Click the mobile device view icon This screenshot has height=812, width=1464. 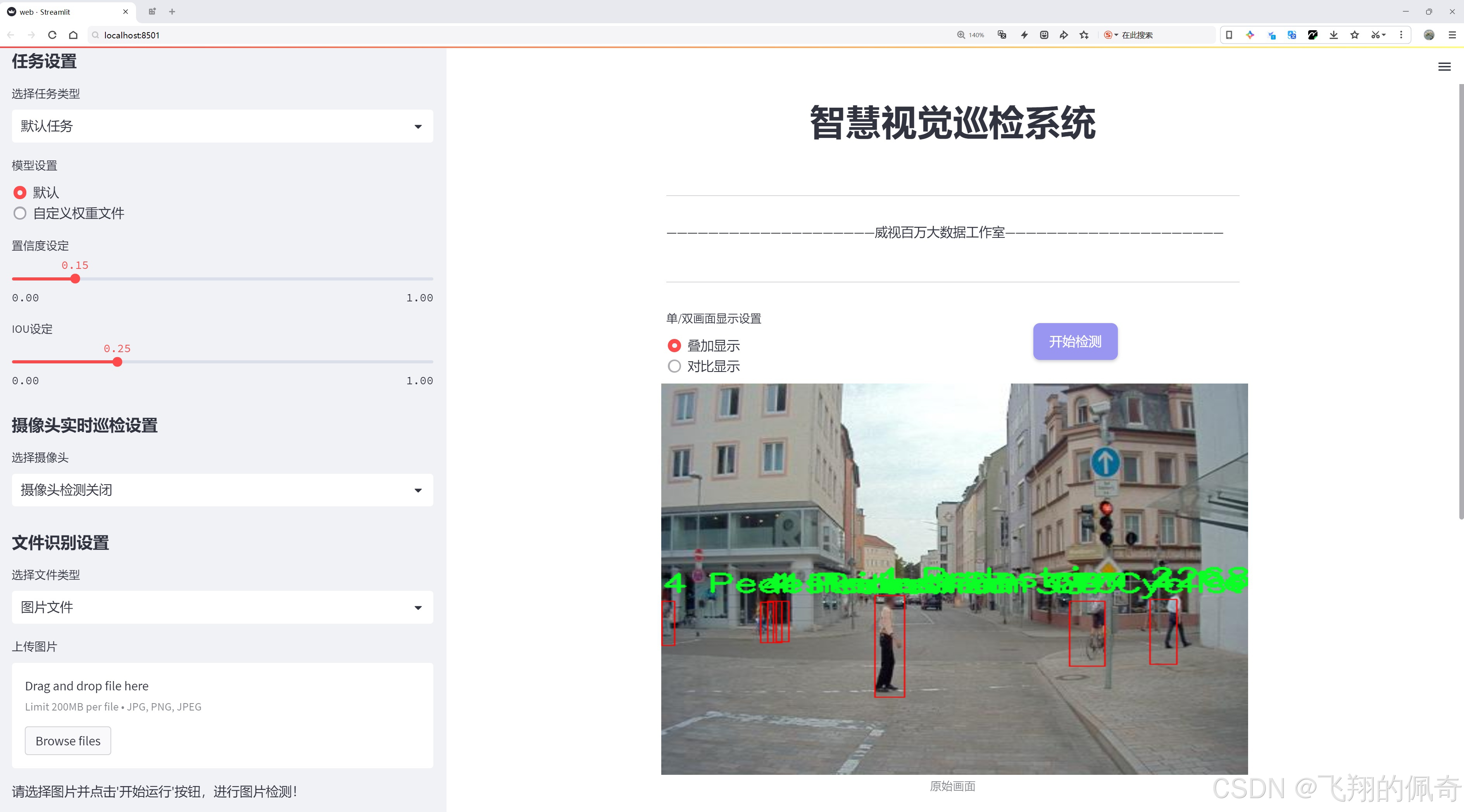pyautogui.click(x=1229, y=34)
